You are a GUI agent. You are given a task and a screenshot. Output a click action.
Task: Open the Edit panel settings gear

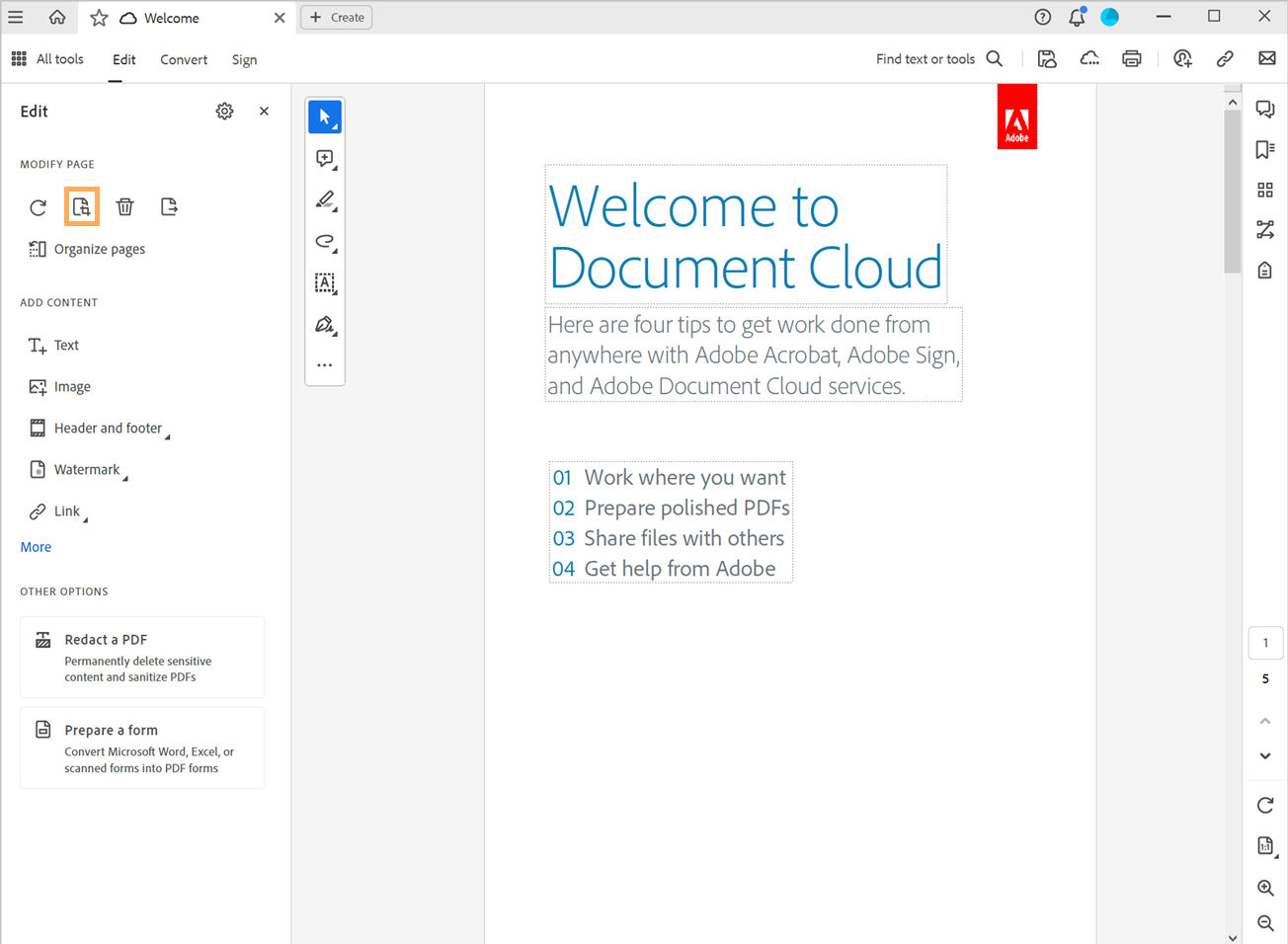click(x=224, y=111)
